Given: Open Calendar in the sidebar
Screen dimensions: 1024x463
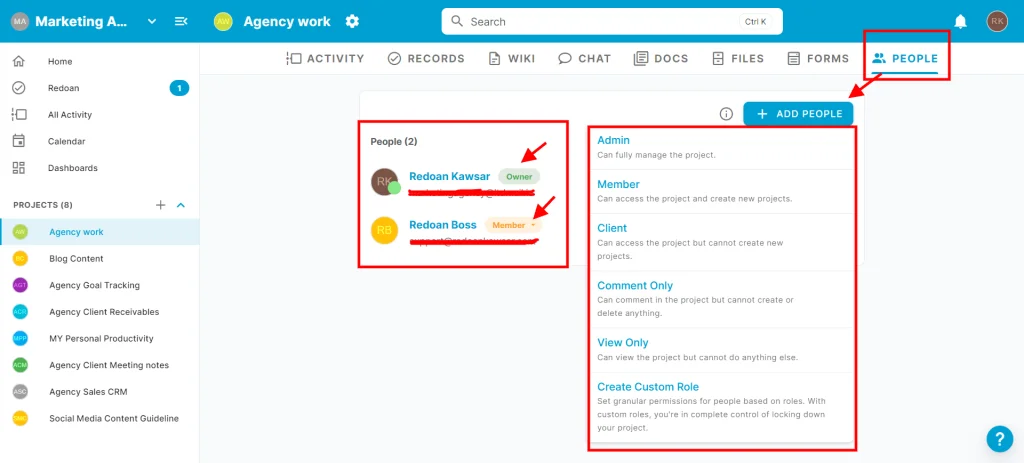Looking at the screenshot, I should tap(66, 141).
